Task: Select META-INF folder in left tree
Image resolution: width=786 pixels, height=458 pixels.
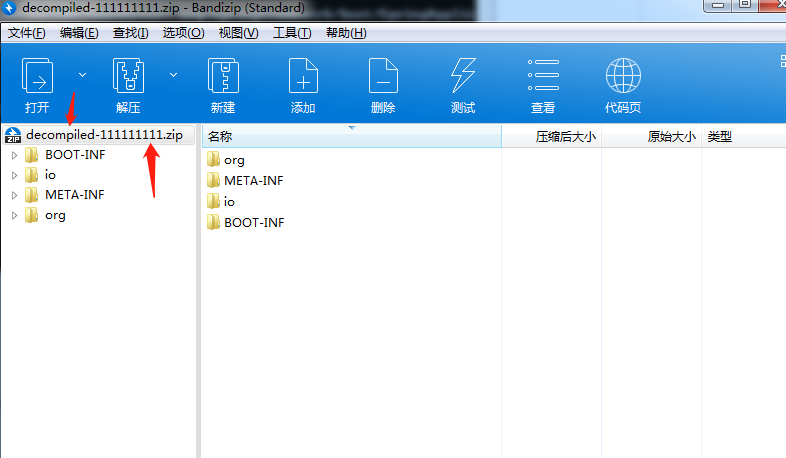Action: pyautogui.click(x=65, y=195)
